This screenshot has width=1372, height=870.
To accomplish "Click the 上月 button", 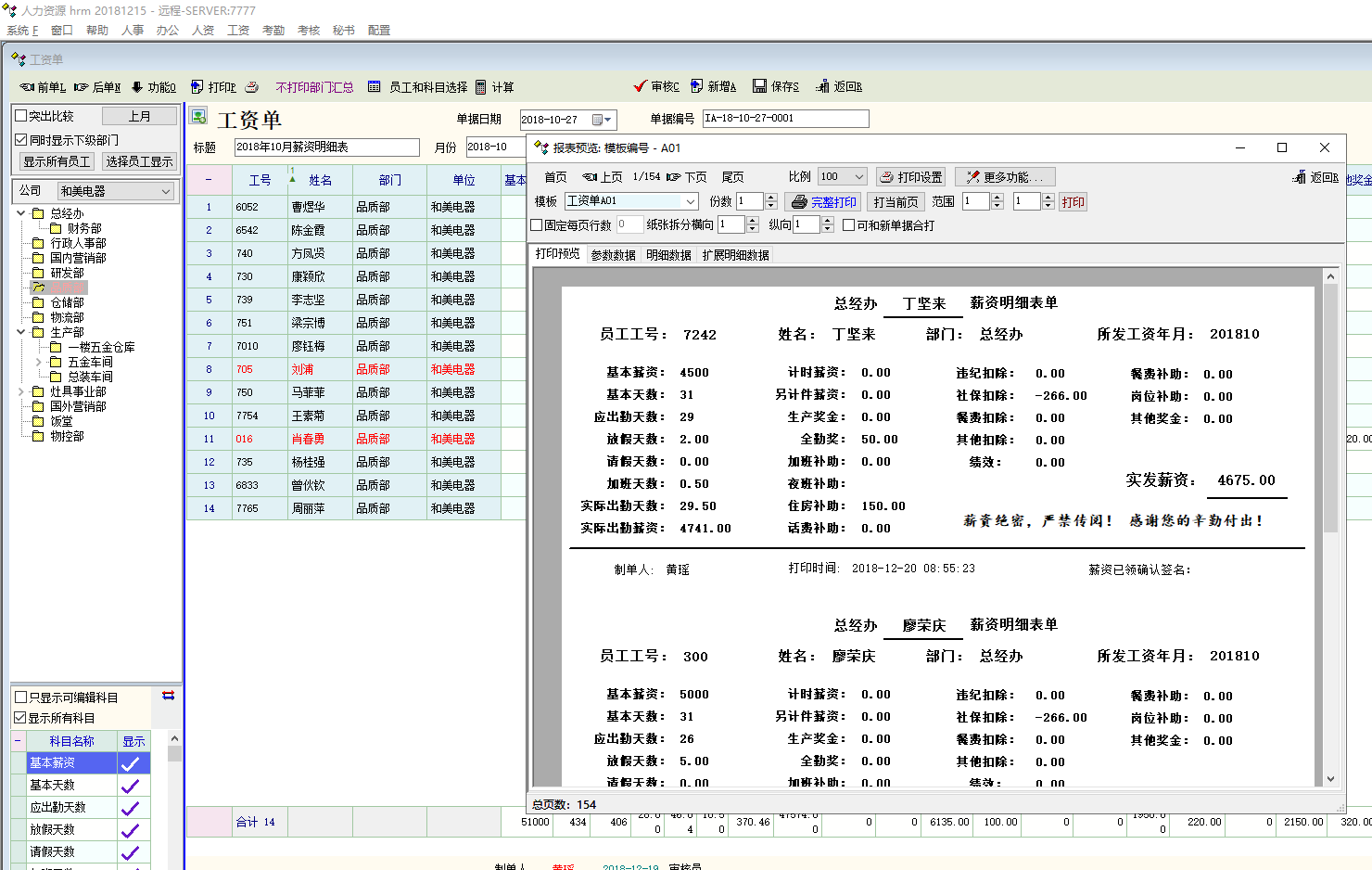I will pos(139,116).
